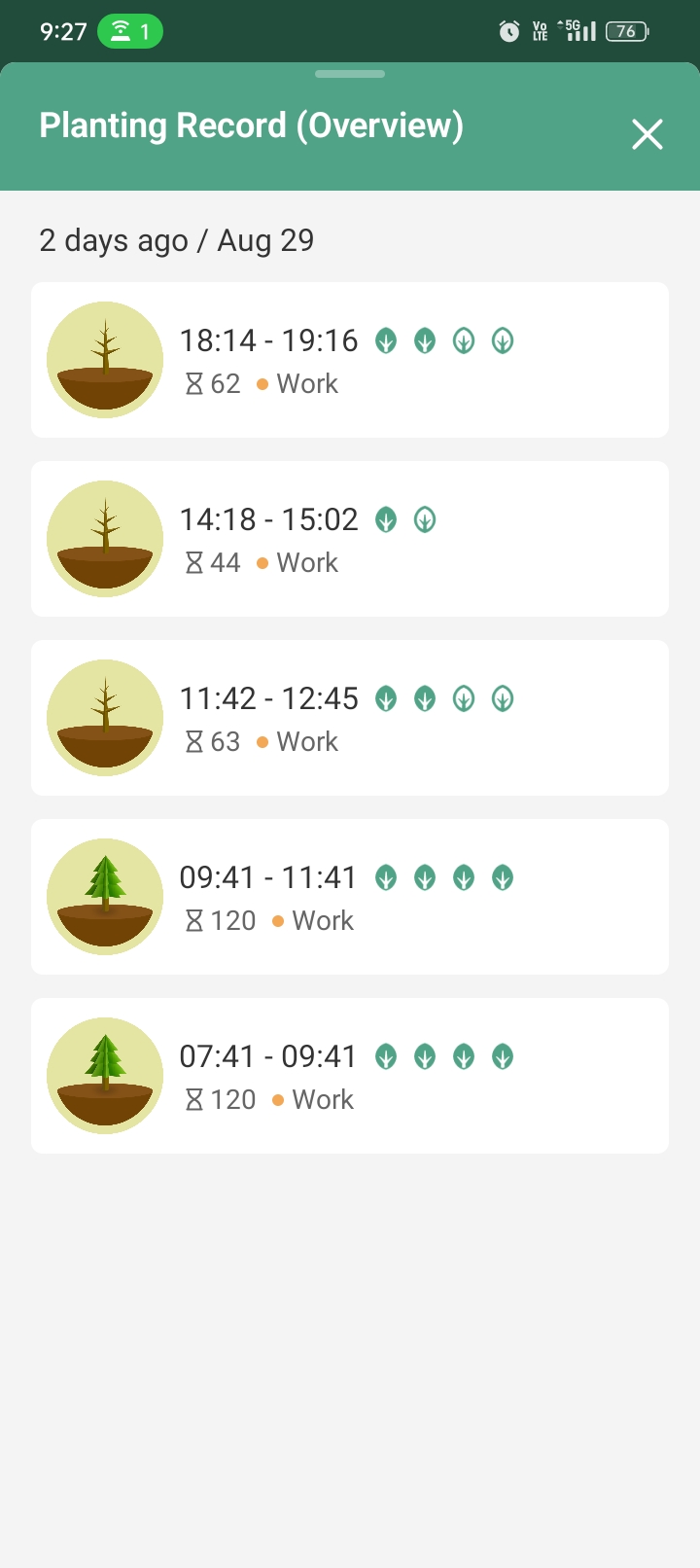This screenshot has width=700, height=1568.
Task: Close the Planting Record overview
Action: [x=647, y=134]
